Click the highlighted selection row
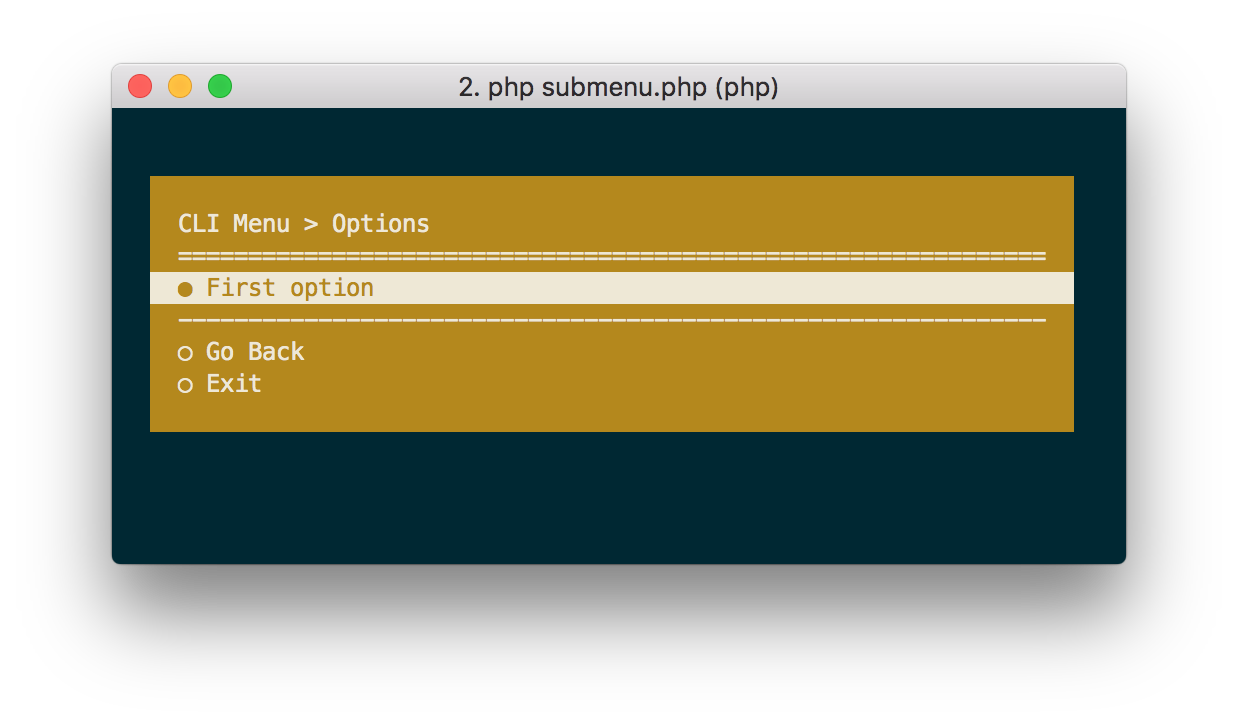The width and height of the screenshot is (1238, 724). coord(611,288)
